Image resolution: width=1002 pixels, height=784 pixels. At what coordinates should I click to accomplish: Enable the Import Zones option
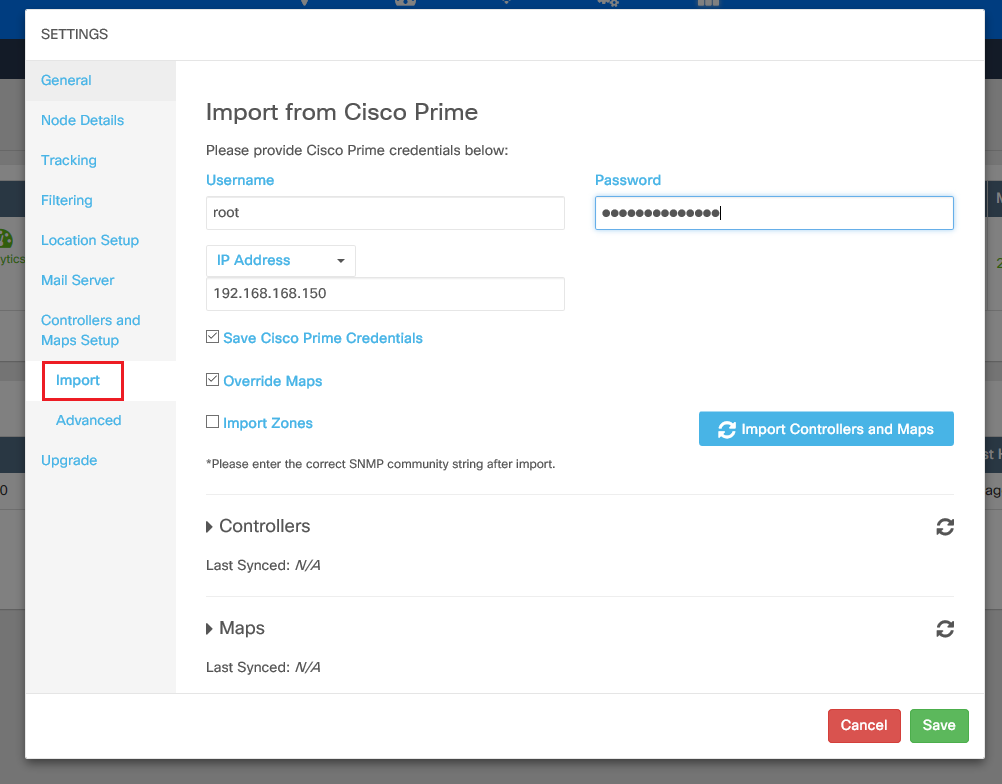pos(212,423)
